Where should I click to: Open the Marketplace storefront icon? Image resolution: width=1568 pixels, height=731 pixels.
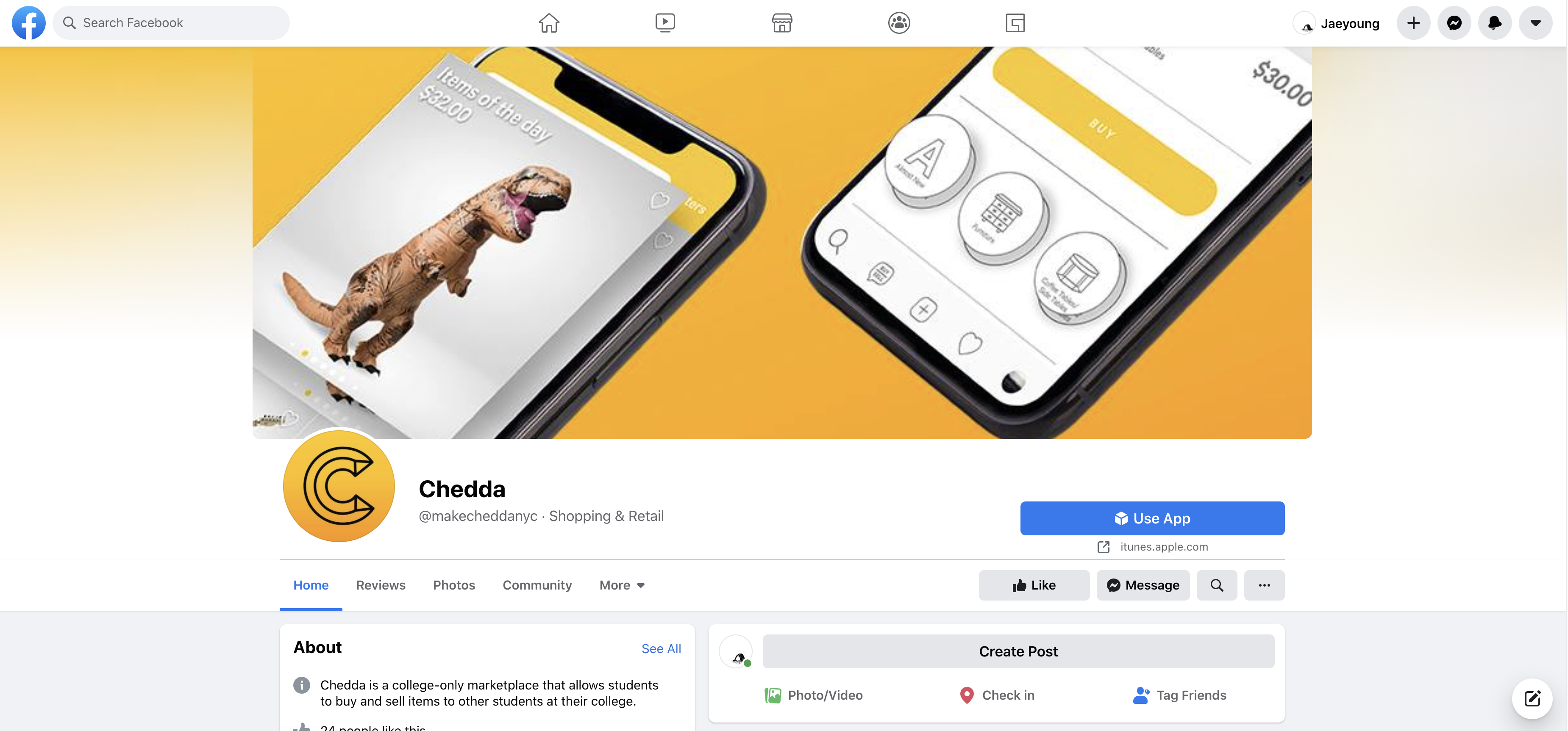(x=781, y=23)
